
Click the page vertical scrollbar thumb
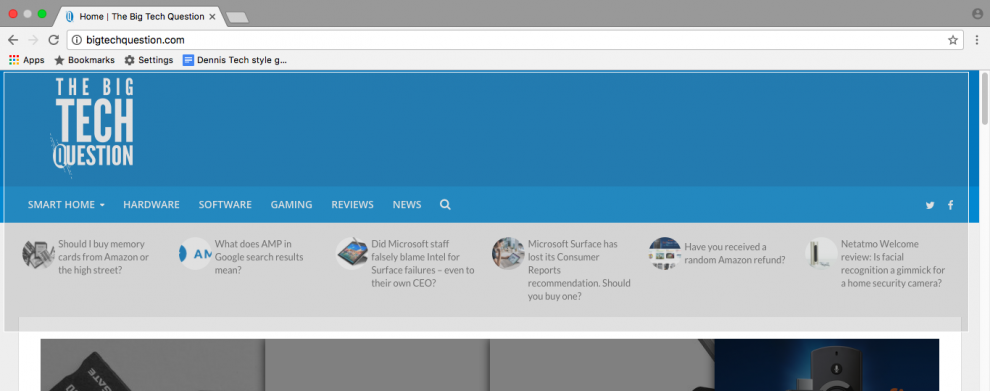[984, 99]
